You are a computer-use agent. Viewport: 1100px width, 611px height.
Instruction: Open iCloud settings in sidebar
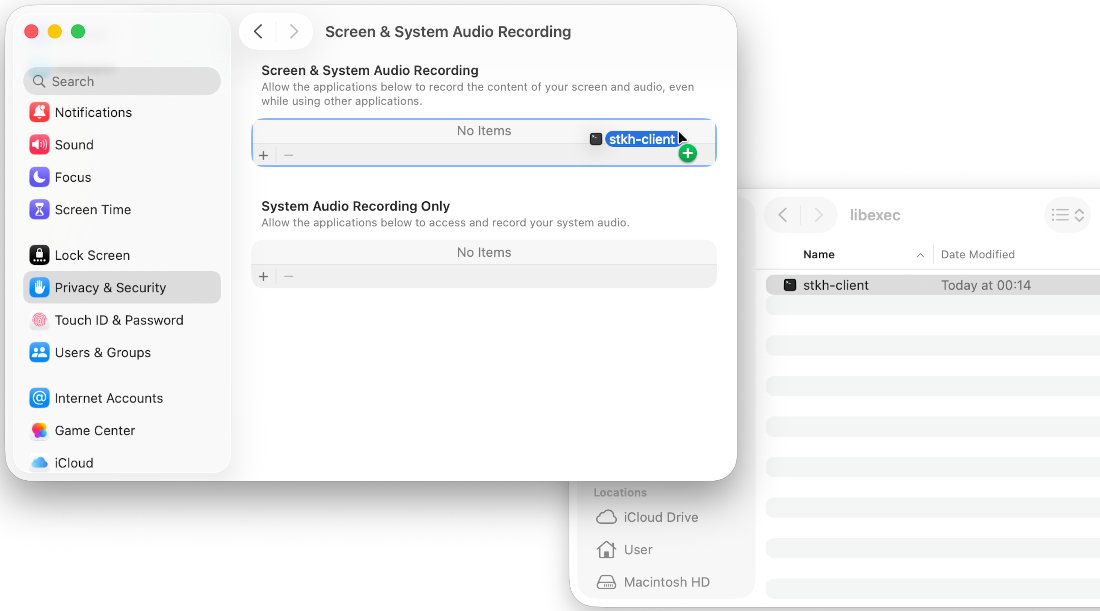tap(74, 463)
